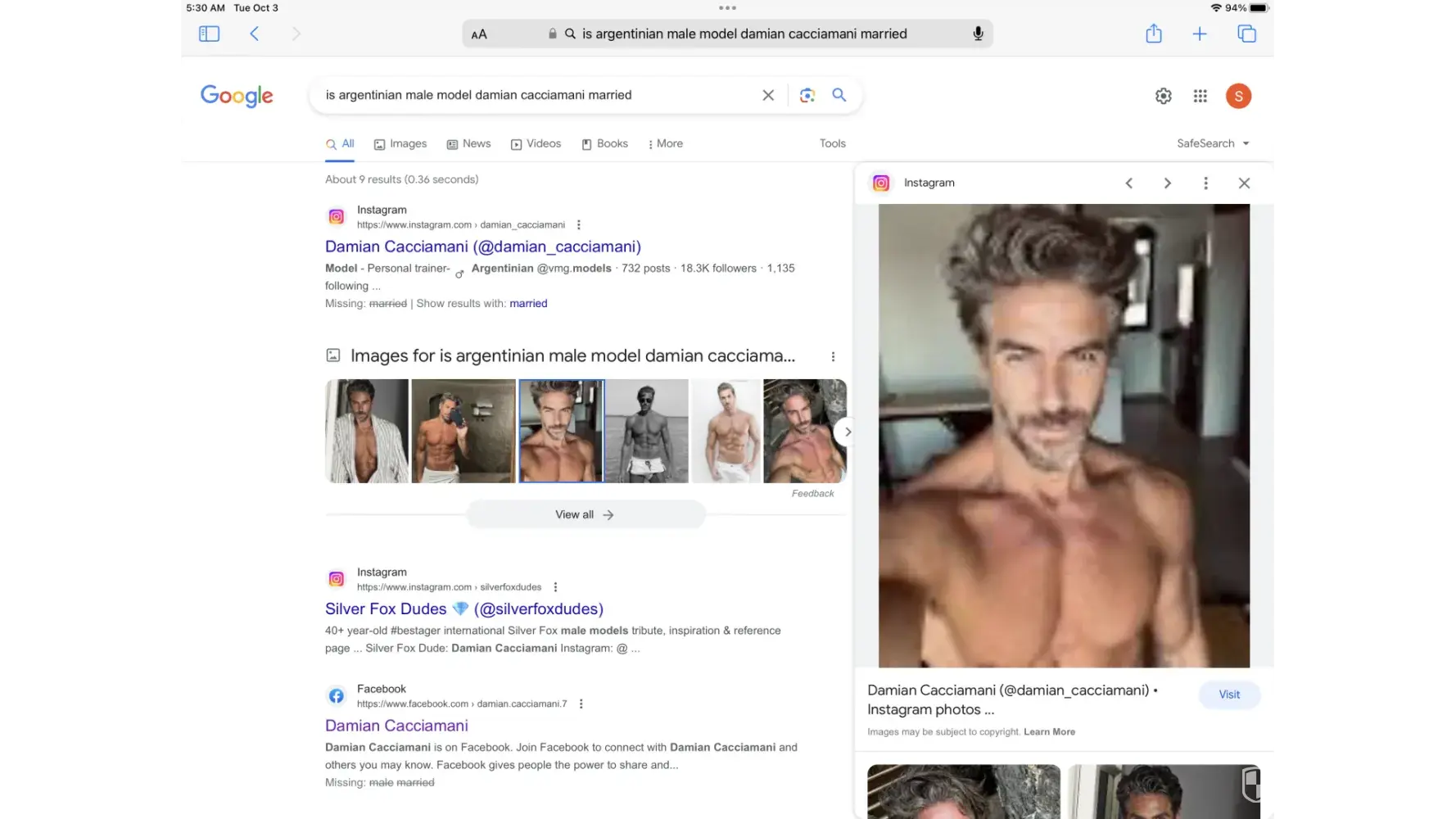Select the black-and-white beach photo thumbnail

646,431
